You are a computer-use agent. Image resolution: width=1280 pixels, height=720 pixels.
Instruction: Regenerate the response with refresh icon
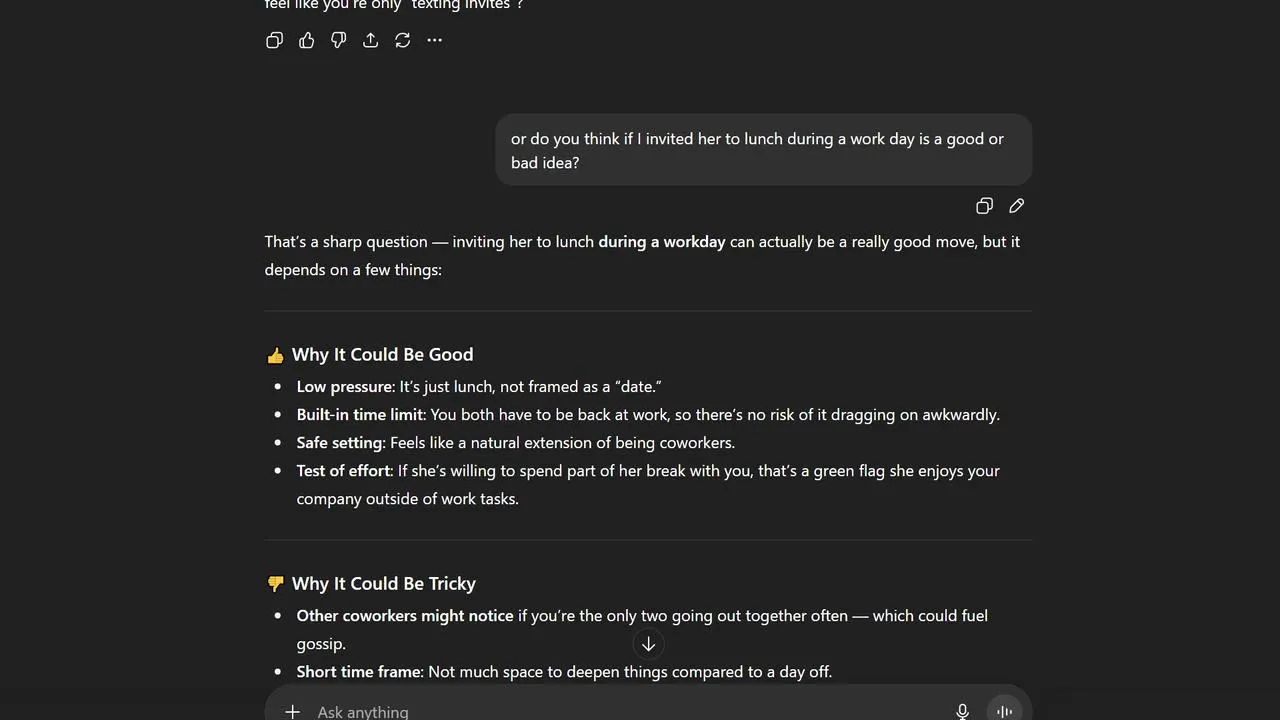tap(403, 40)
